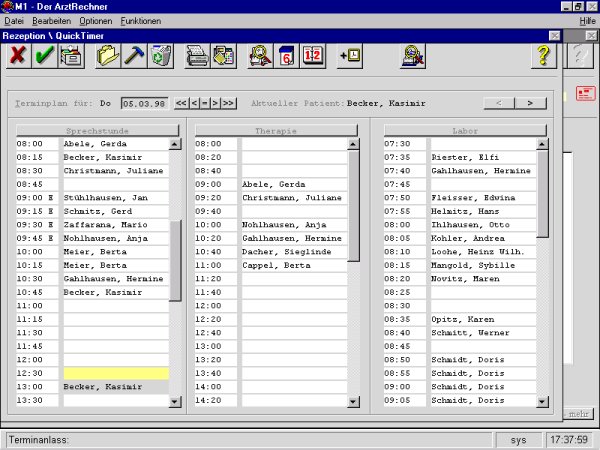The height and width of the screenshot is (450, 600).
Task: Click the >> jump forward date button
Action: [x=228, y=103]
